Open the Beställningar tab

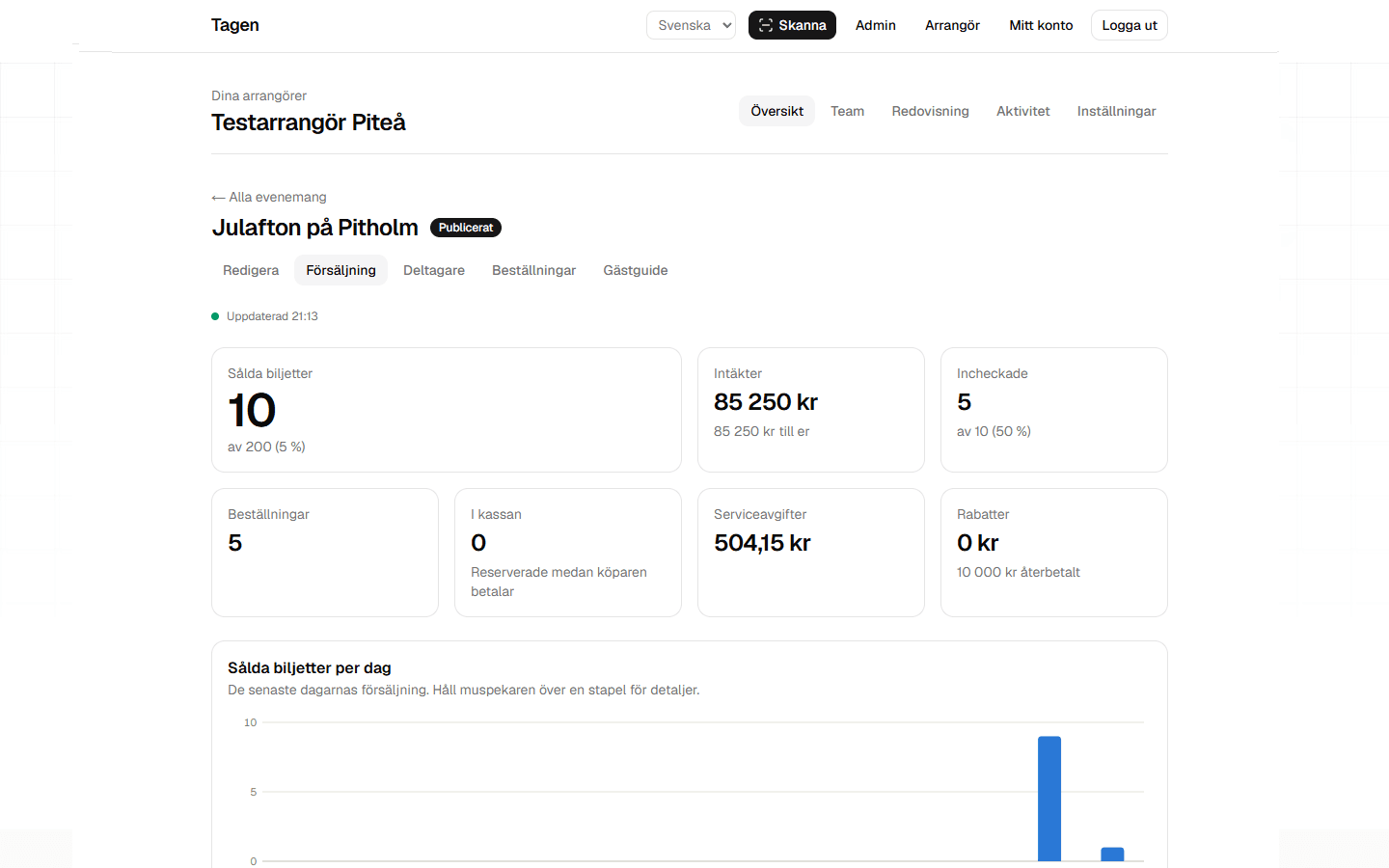pos(533,270)
